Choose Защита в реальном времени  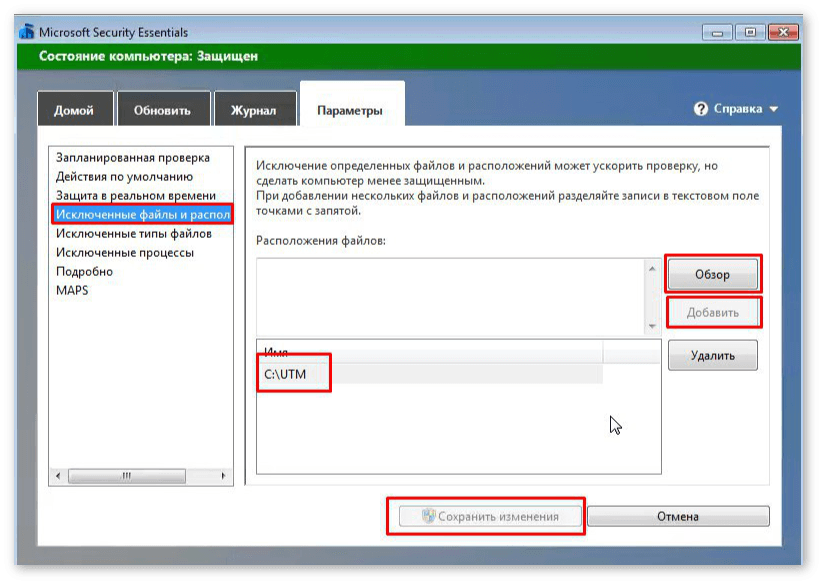pos(136,196)
